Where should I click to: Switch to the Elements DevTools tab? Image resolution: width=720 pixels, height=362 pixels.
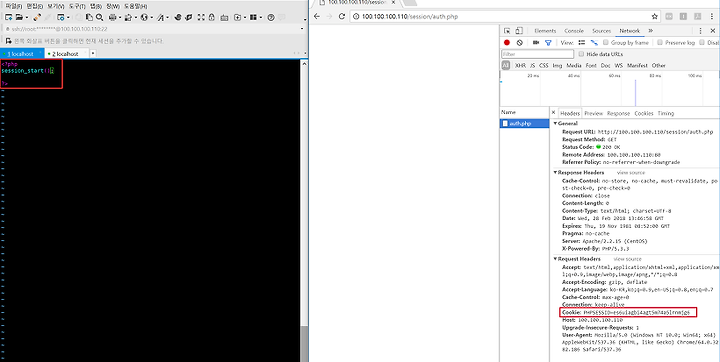tap(545, 31)
